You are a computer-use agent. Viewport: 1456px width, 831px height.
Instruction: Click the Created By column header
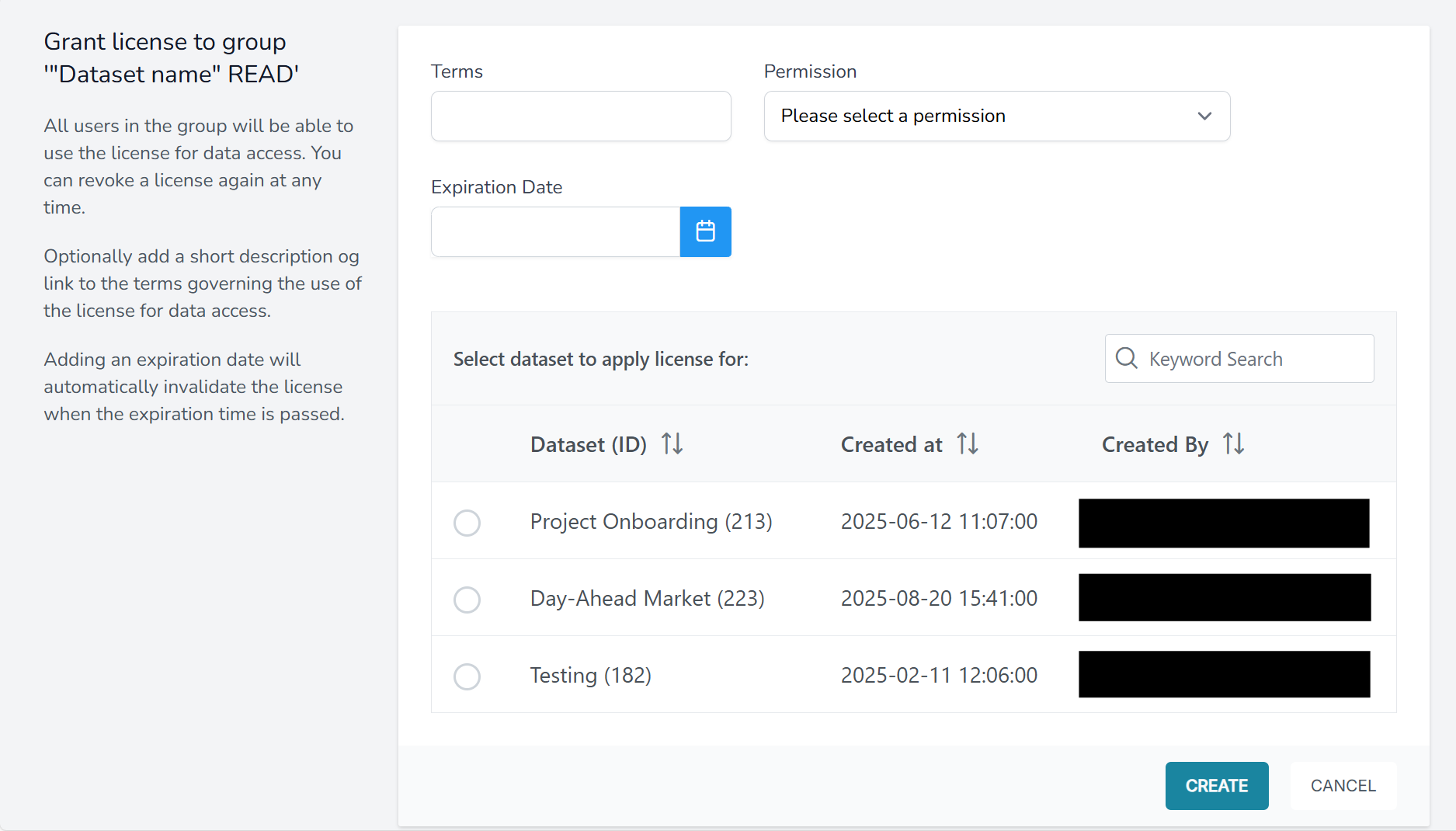[x=1155, y=444]
